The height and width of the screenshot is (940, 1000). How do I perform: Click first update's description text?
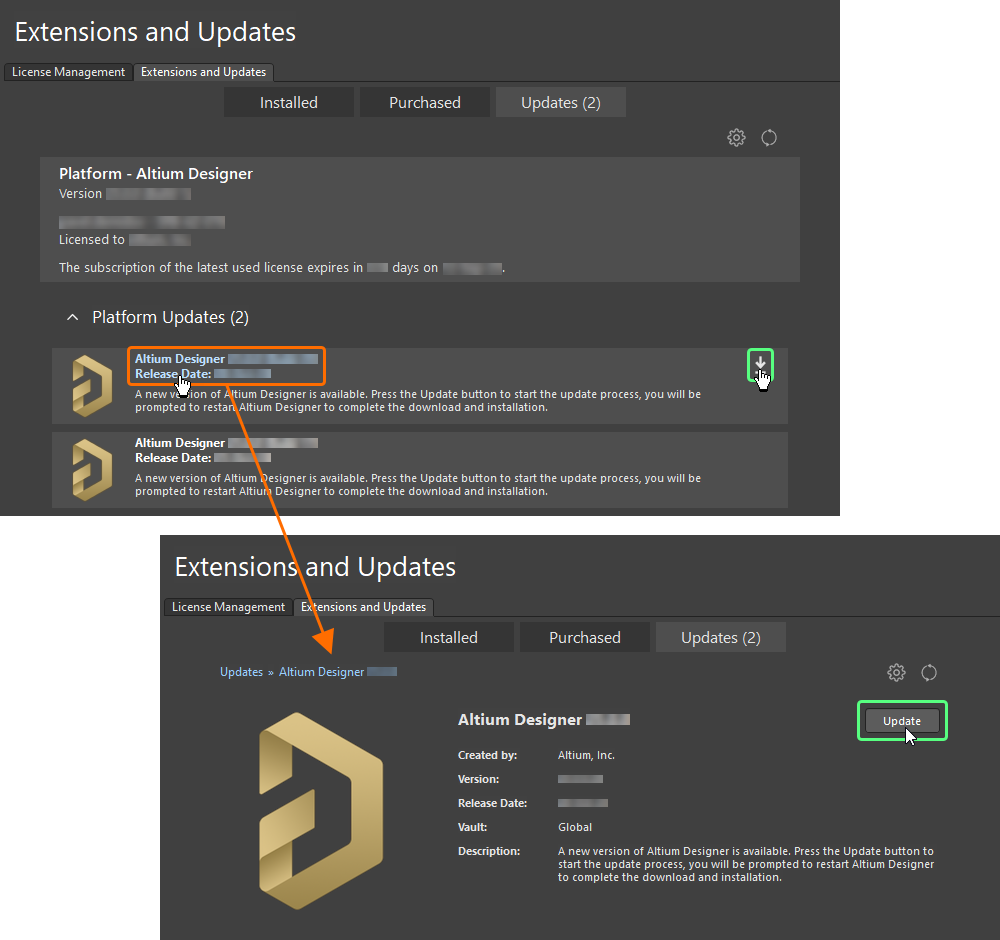418,400
